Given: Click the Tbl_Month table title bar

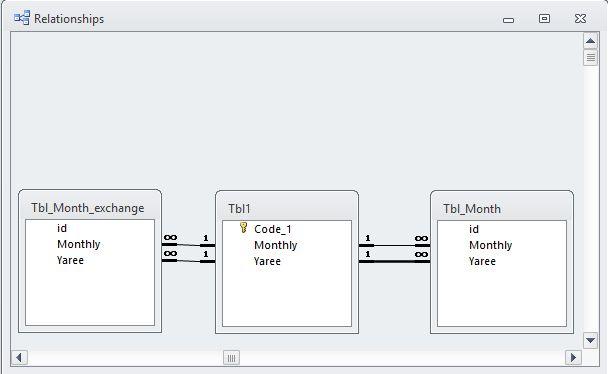Looking at the screenshot, I should (502, 209).
